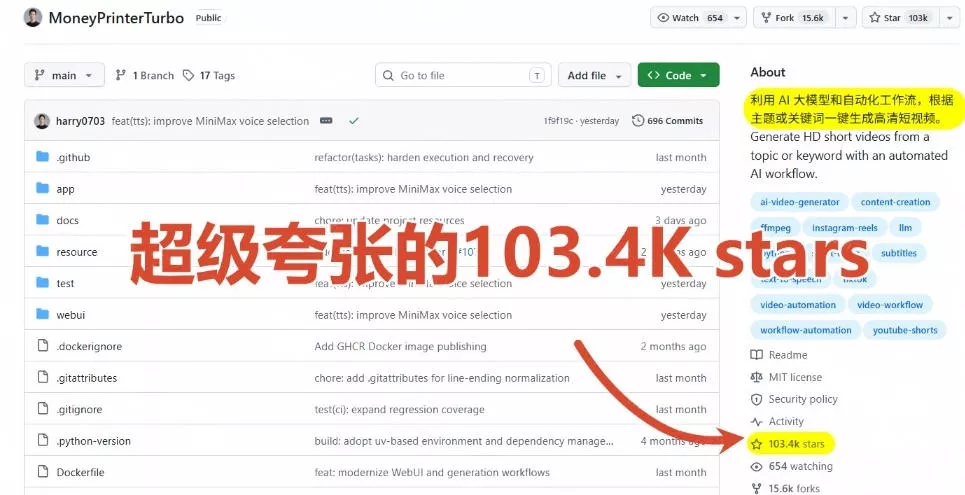Select the content-creation topic tag
965x495 pixels.
tap(895, 202)
